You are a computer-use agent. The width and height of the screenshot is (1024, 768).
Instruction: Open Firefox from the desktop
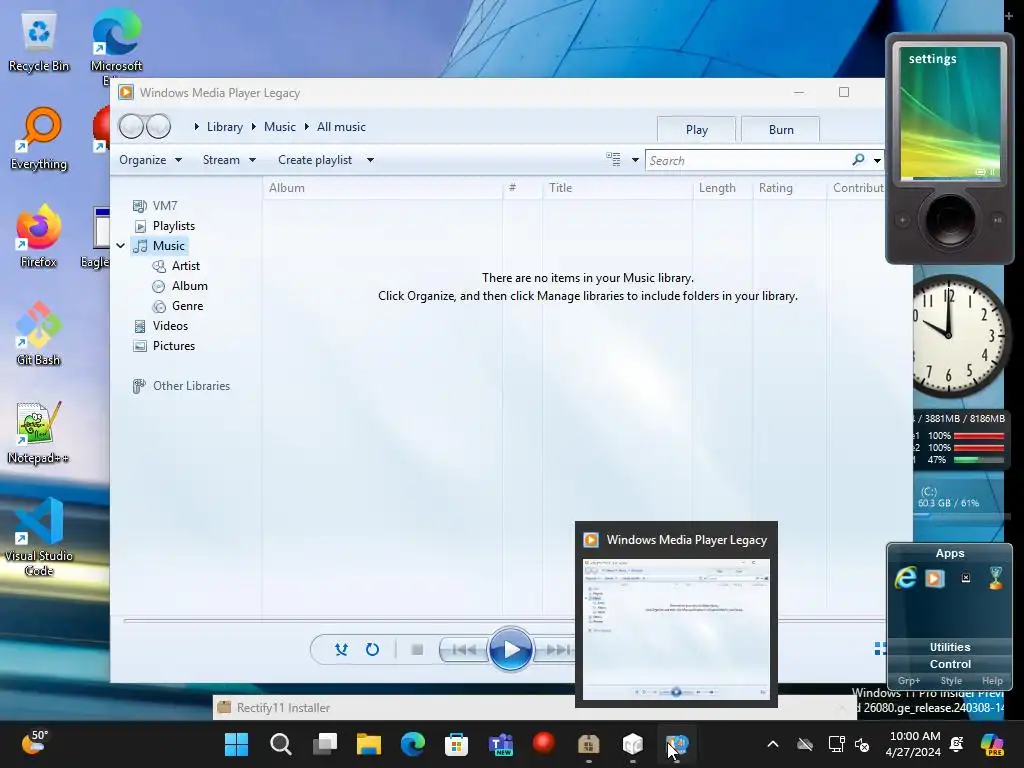[x=39, y=236]
